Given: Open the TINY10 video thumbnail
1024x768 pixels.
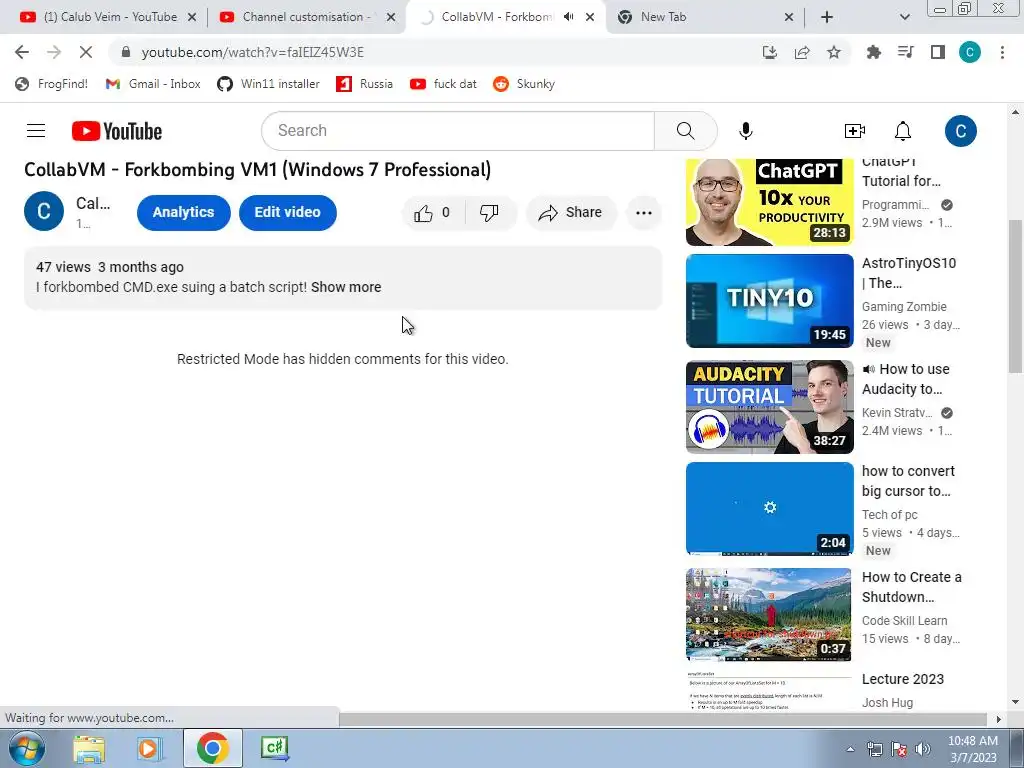Looking at the screenshot, I should (x=769, y=300).
